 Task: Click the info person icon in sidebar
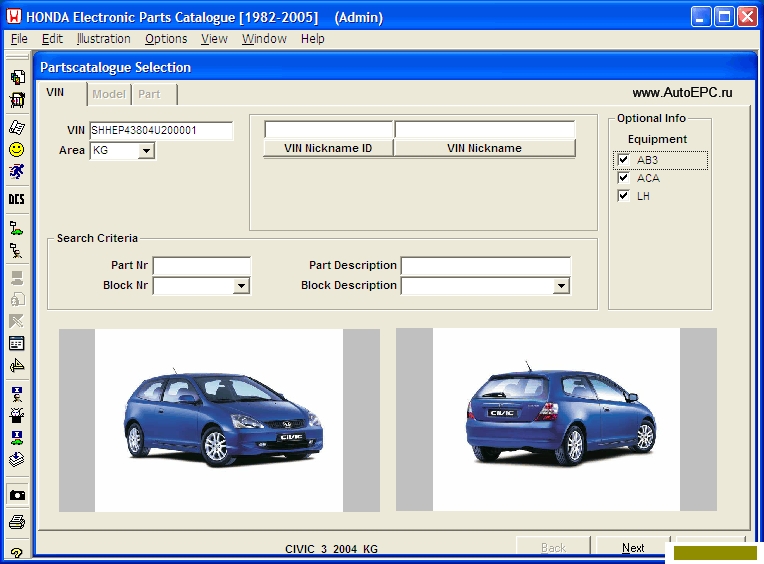tap(17, 394)
